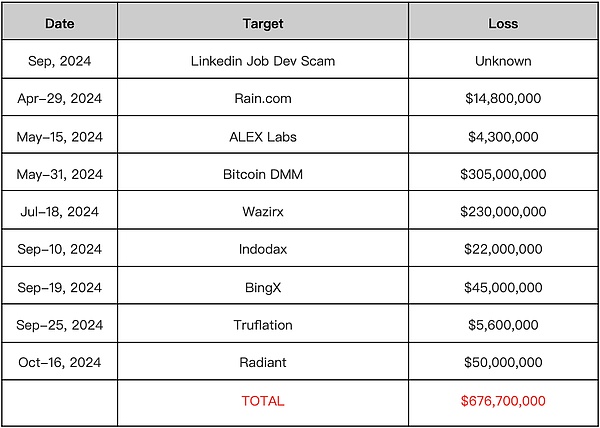Click the Wazirx target cell
Image resolution: width=600 pixels, height=428 pixels.
(x=262, y=212)
